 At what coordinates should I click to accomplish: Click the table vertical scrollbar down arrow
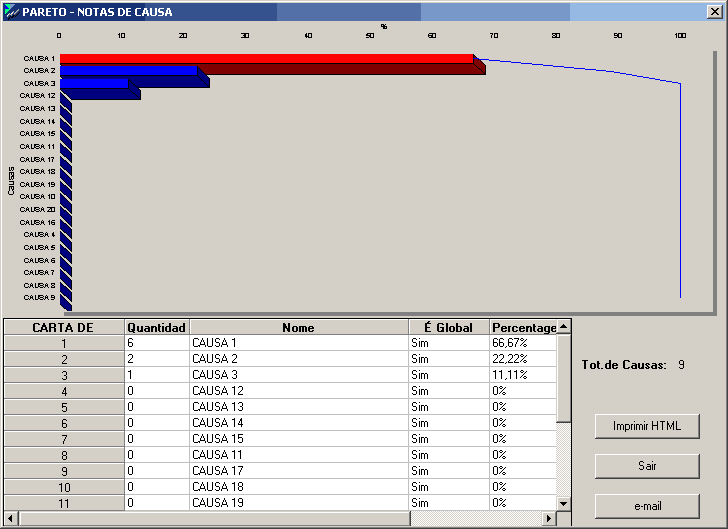563,503
